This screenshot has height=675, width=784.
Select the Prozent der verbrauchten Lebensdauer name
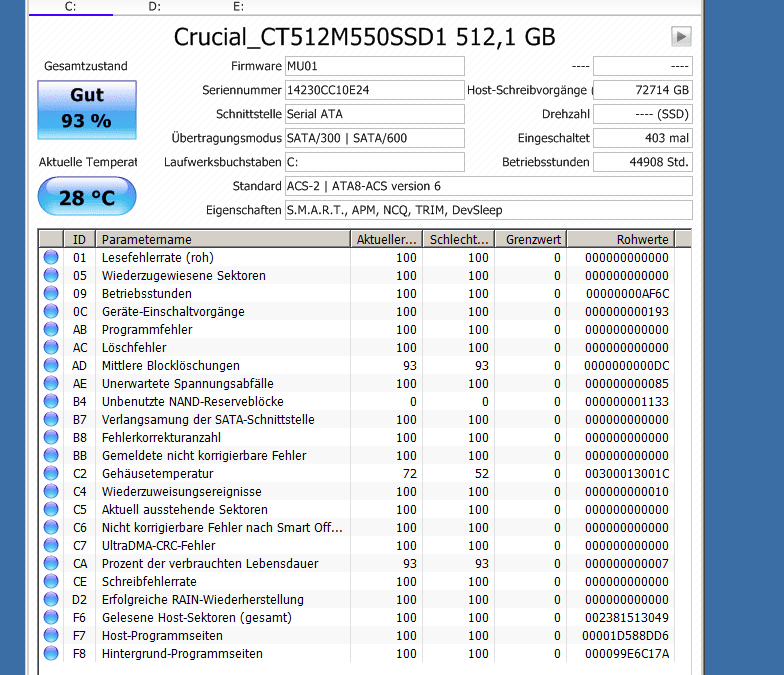[210, 564]
